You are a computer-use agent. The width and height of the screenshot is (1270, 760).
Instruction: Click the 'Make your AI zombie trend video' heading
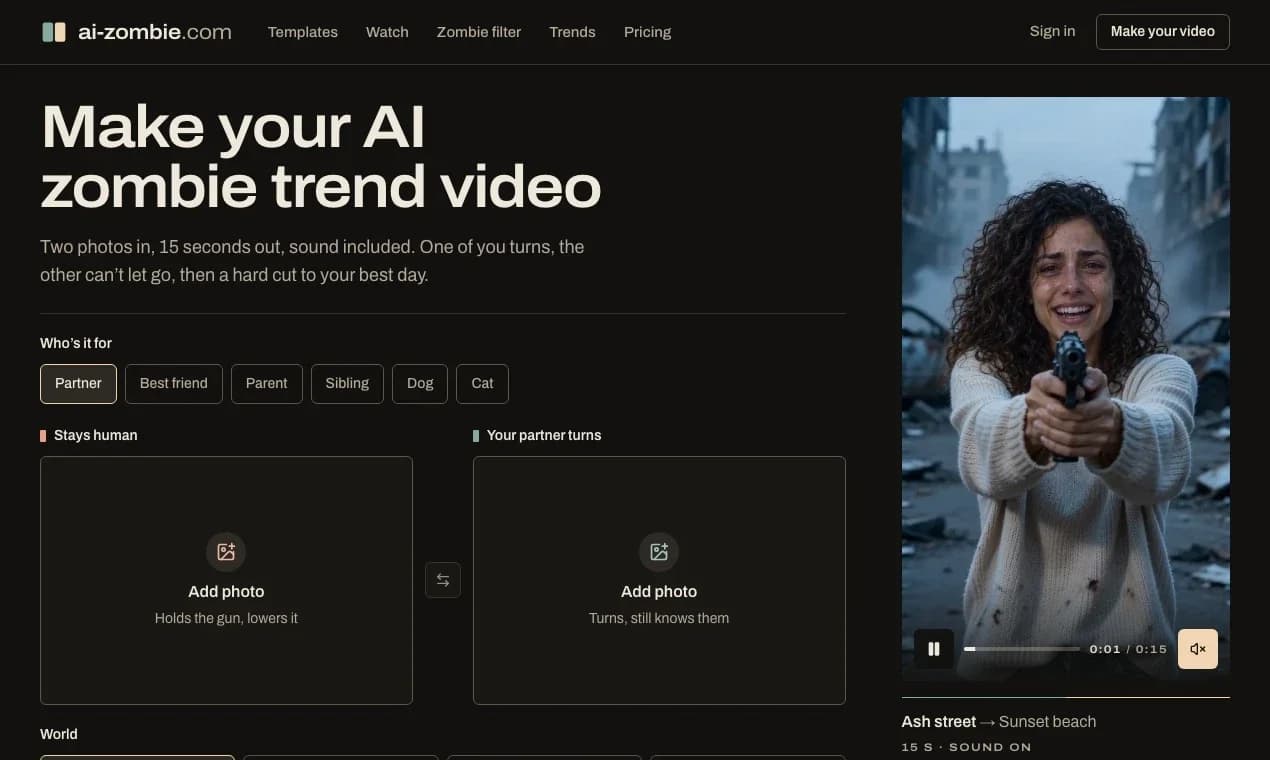point(320,157)
